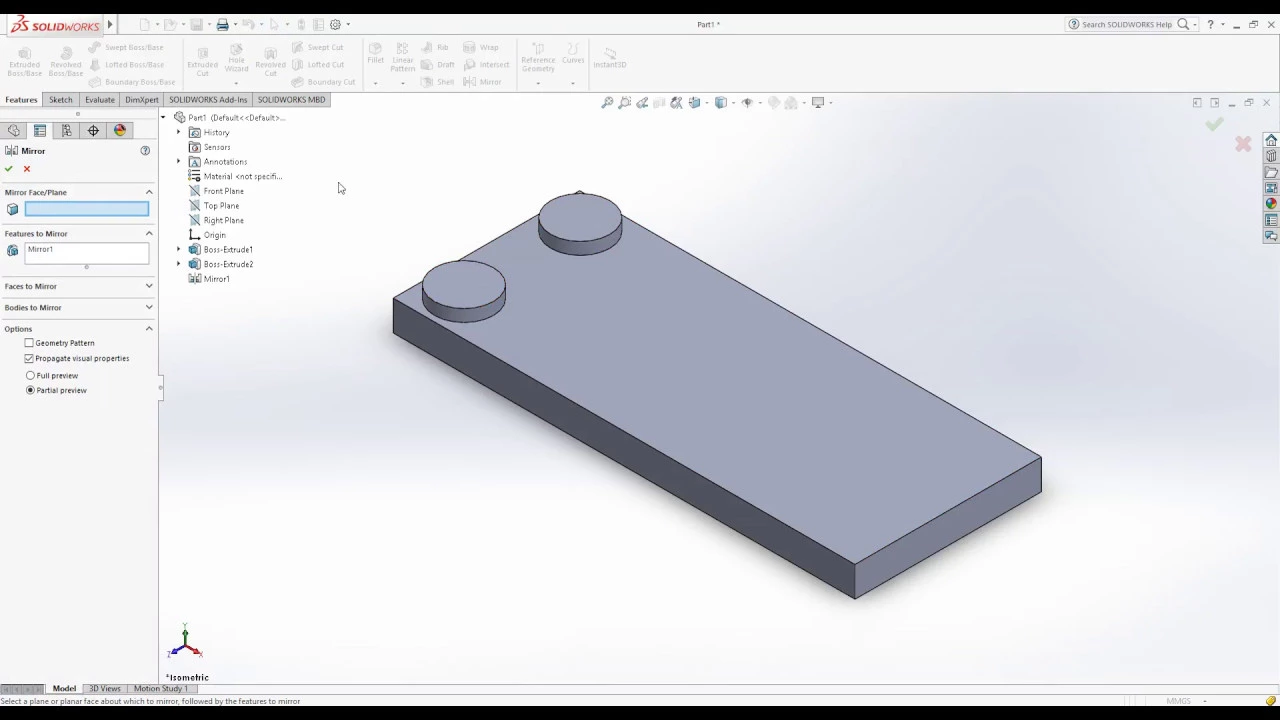Viewport: 1280px width, 720px height.
Task: Enable the Geometry Pattern checkbox
Action: pos(29,343)
